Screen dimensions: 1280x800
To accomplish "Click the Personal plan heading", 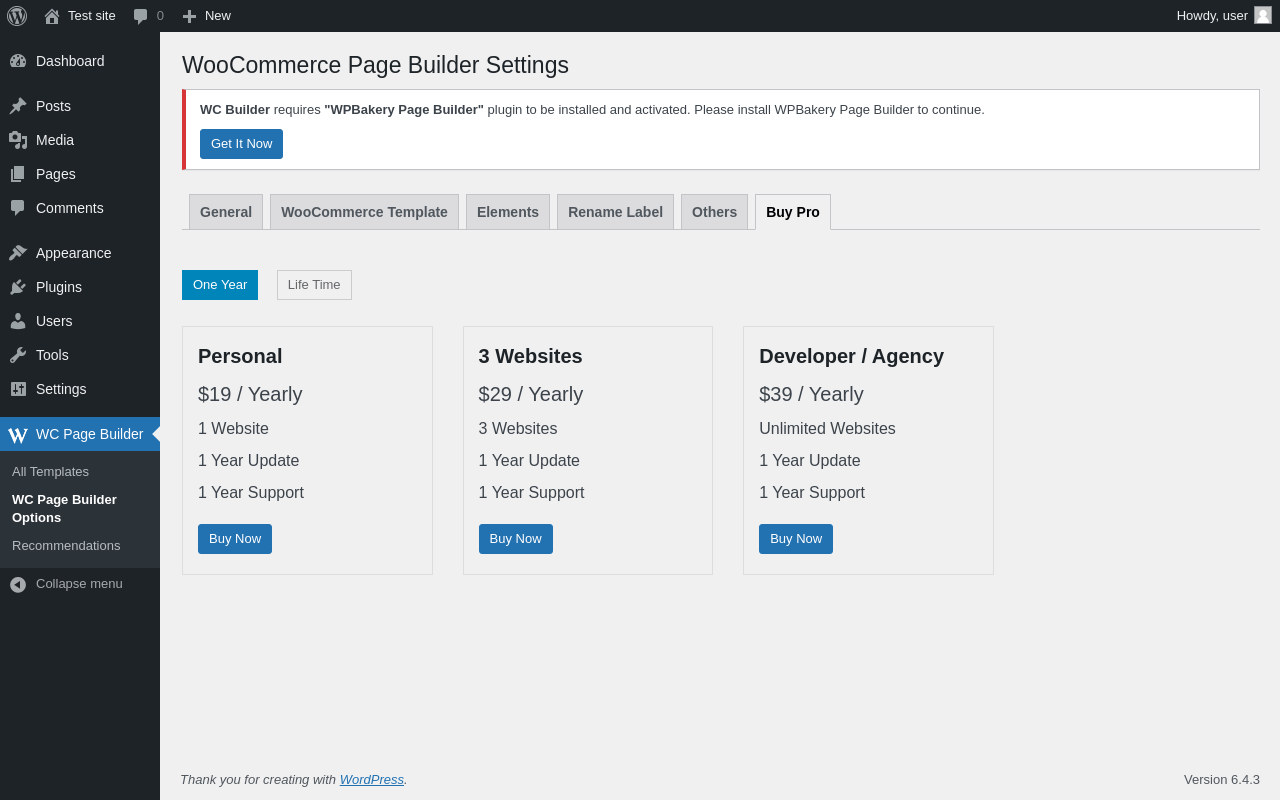I will coord(240,356).
